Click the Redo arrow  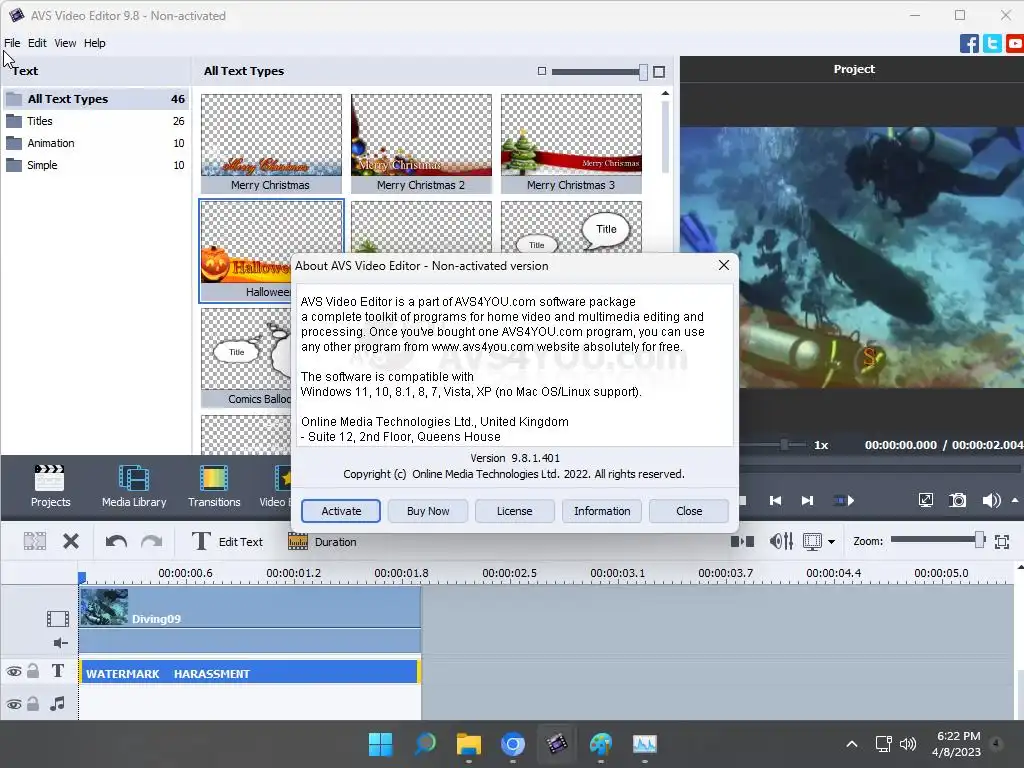pos(152,541)
